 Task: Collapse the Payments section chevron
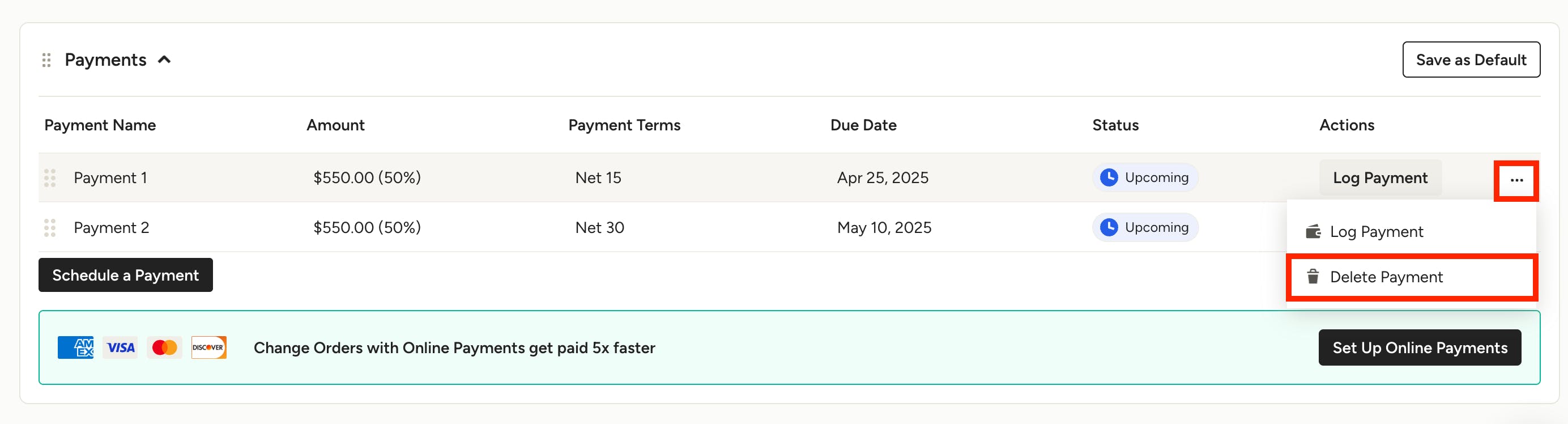pyautogui.click(x=164, y=60)
